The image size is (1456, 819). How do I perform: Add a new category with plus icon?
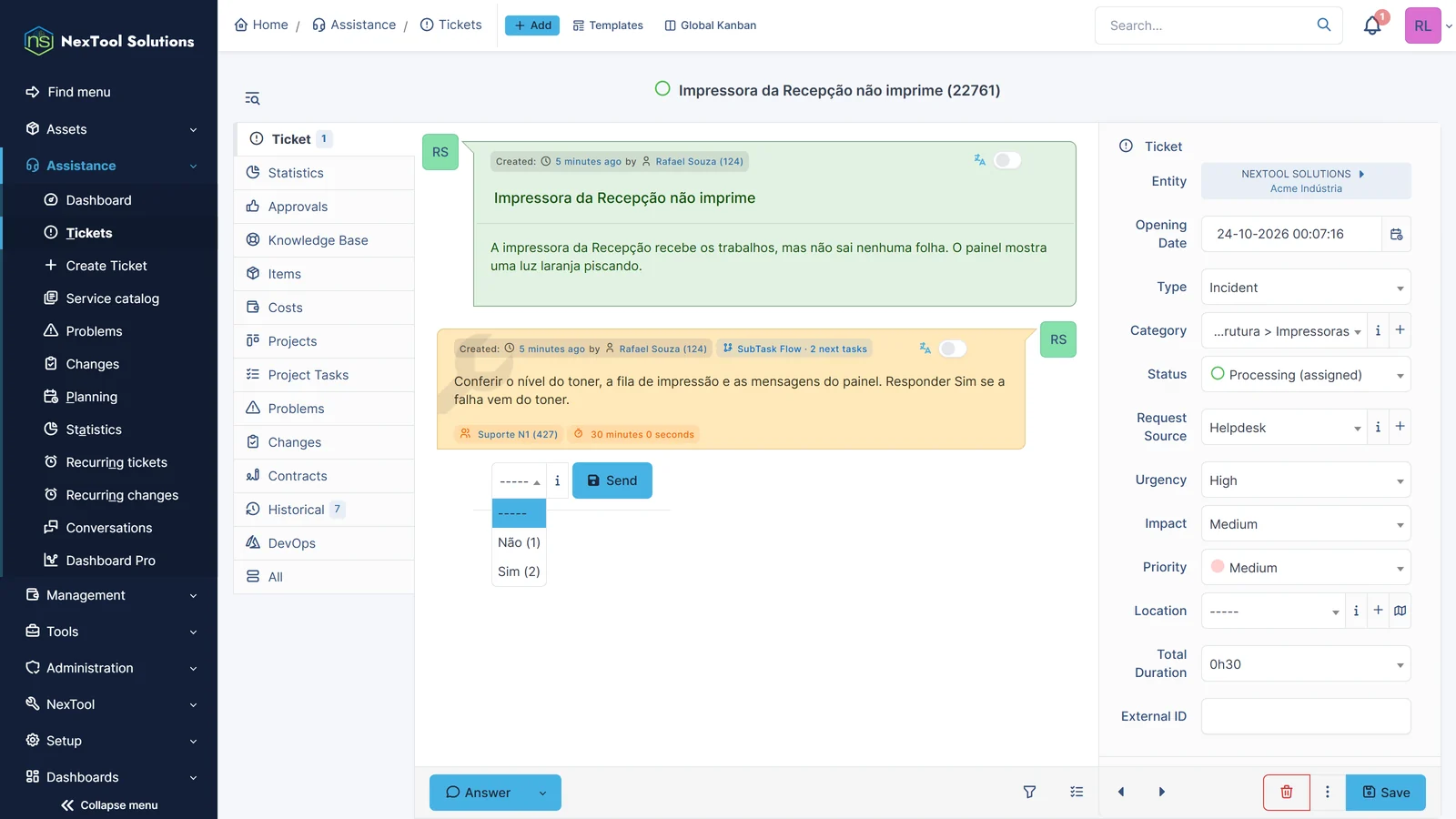[1400, 330]
